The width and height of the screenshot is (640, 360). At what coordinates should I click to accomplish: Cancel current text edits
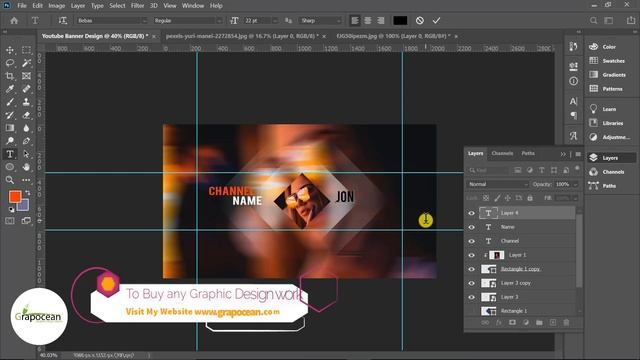tap(420, 20)
